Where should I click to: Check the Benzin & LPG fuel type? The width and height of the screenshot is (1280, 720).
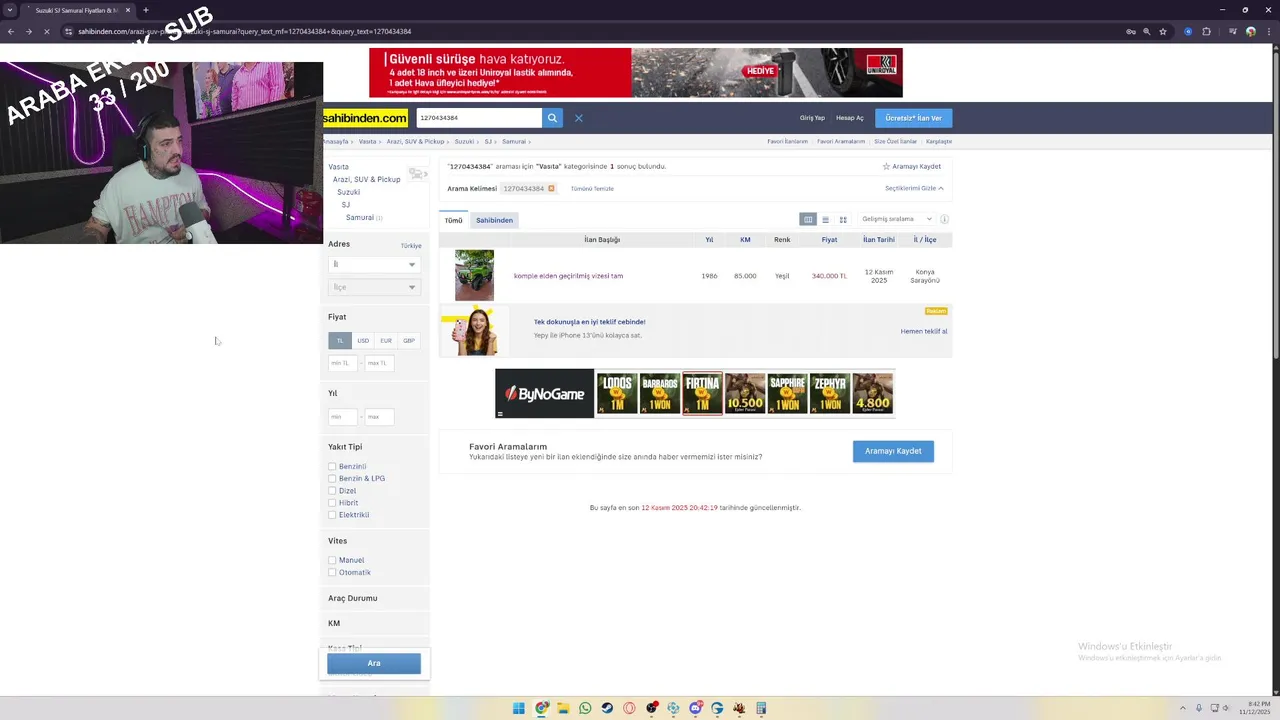tap(332, 479)
